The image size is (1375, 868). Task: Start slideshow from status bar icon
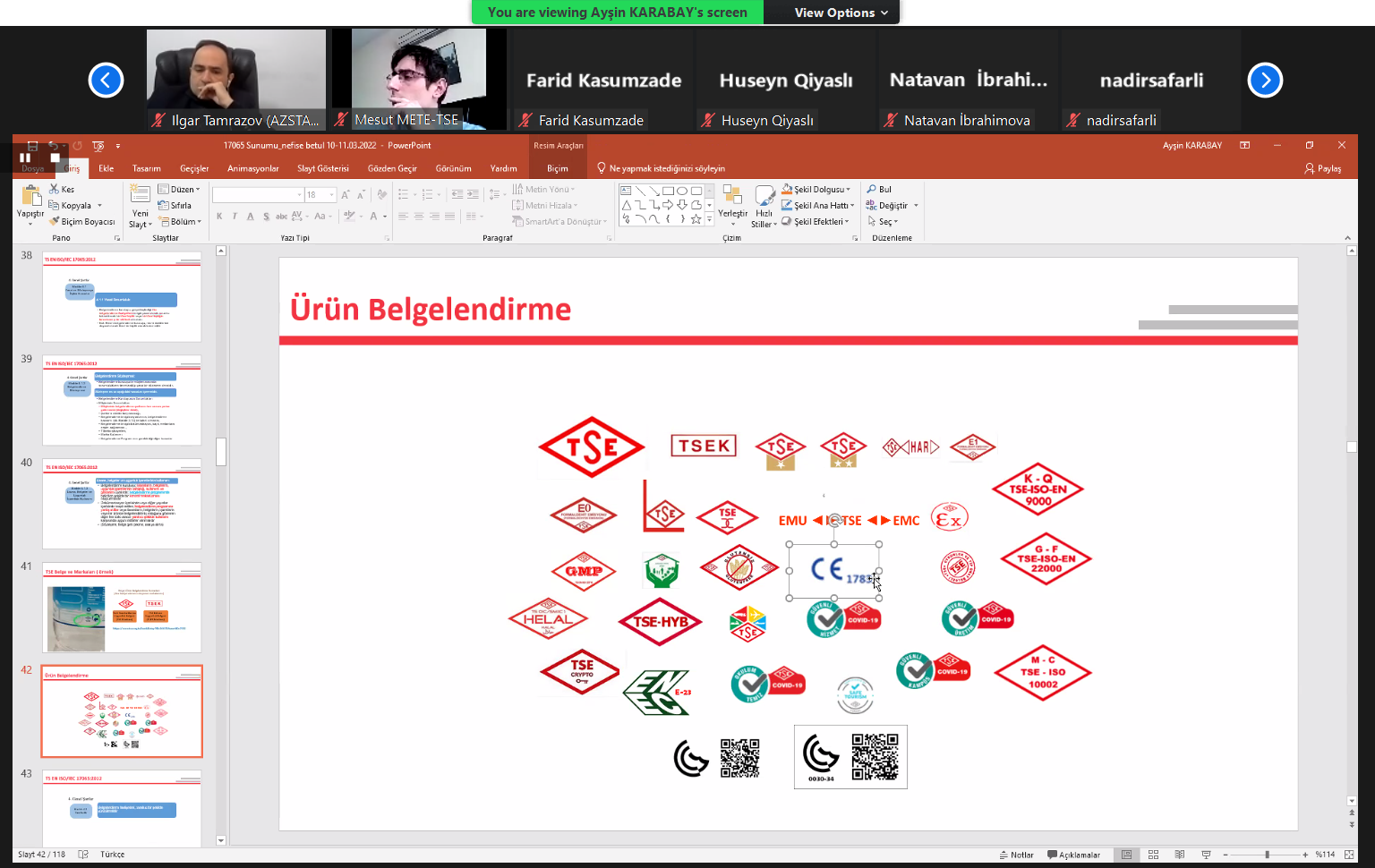pyautogui.click(x=1206, y=855)
